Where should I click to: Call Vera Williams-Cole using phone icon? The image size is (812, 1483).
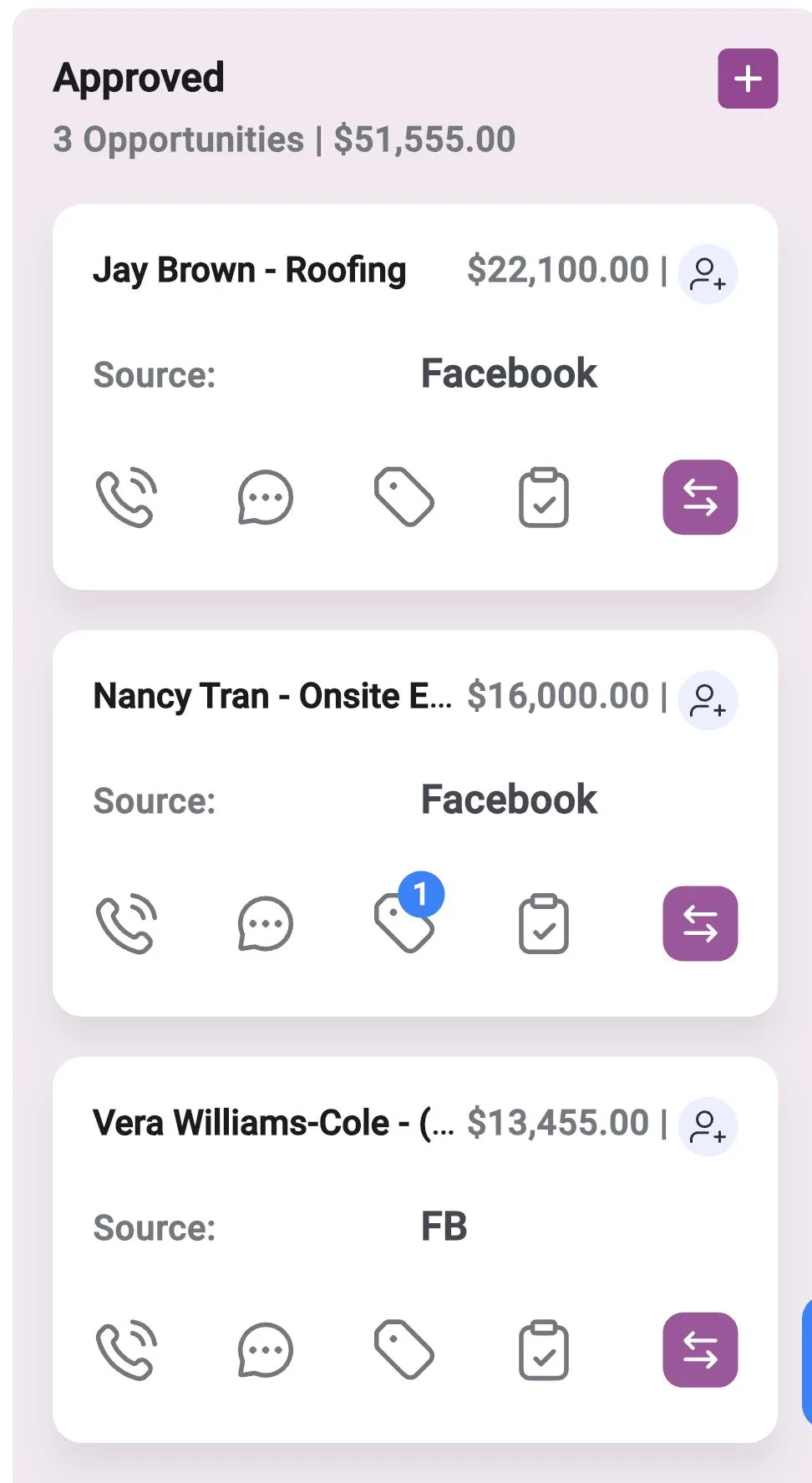126,1349
